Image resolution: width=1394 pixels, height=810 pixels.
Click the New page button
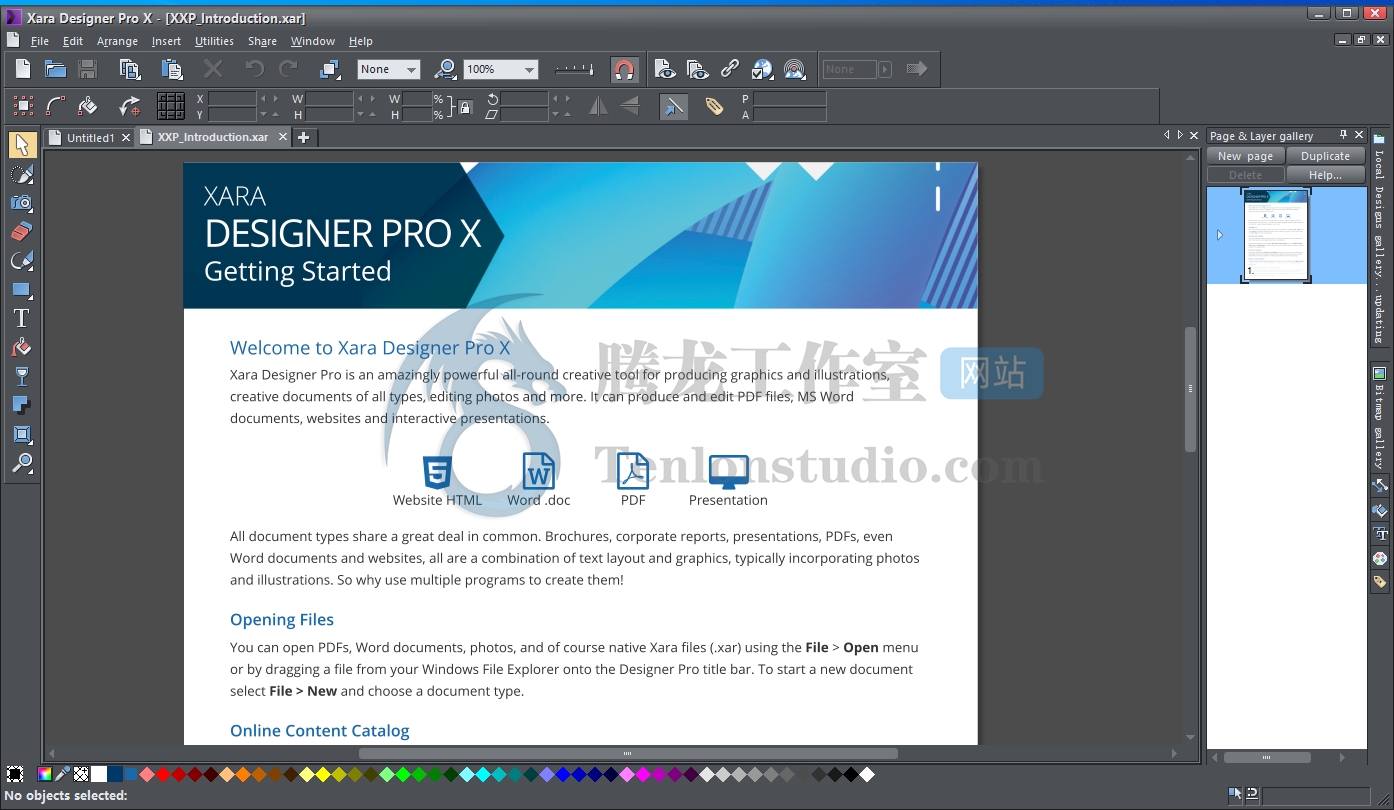pyautogui.click(x=1245, y=156)
